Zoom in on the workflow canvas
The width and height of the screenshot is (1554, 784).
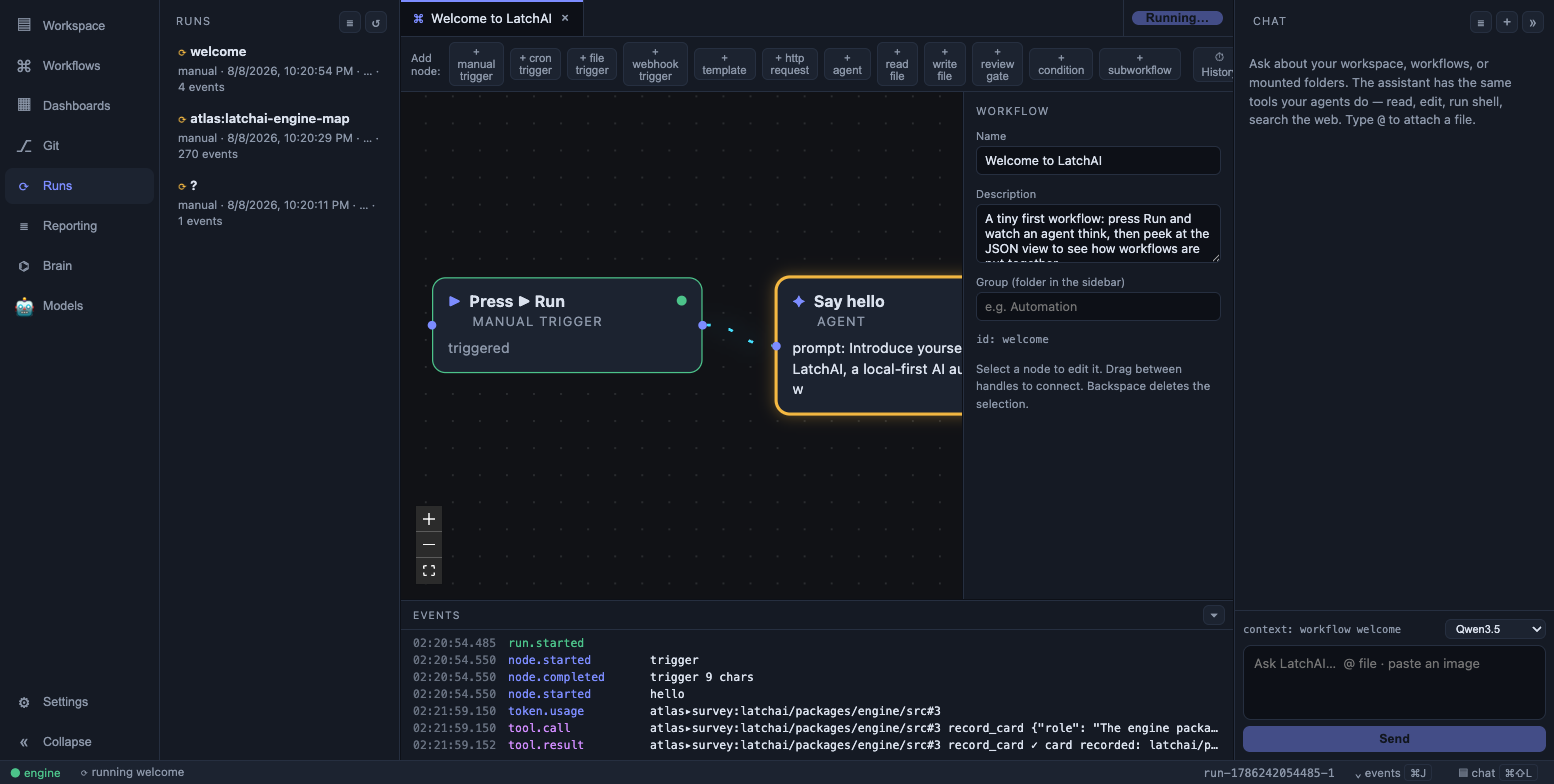429,519
